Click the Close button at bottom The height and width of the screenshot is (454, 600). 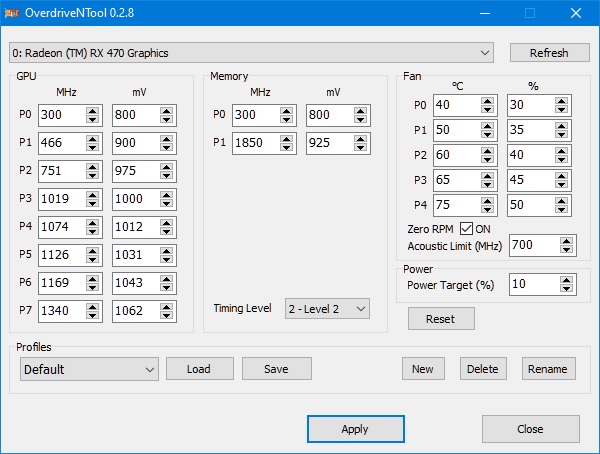point(530,429)
